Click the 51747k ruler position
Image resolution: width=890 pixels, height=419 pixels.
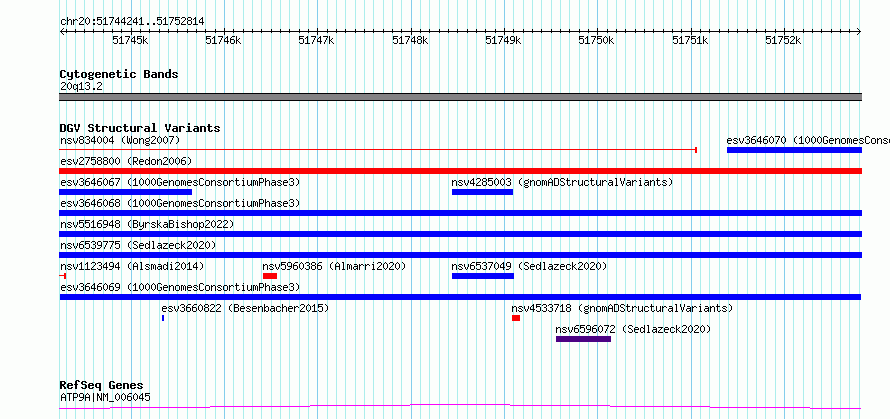(317, 40)
